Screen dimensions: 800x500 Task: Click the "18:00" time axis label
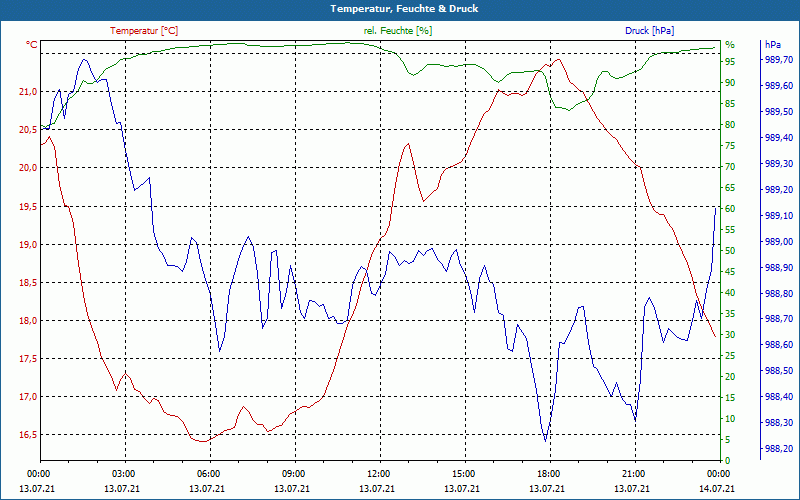tap(548, 474)
